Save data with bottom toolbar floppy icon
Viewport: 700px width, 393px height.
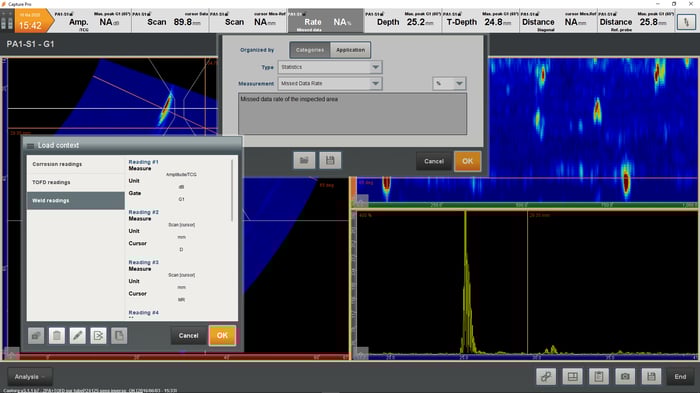pyautogui.click(x=651, y=376)
